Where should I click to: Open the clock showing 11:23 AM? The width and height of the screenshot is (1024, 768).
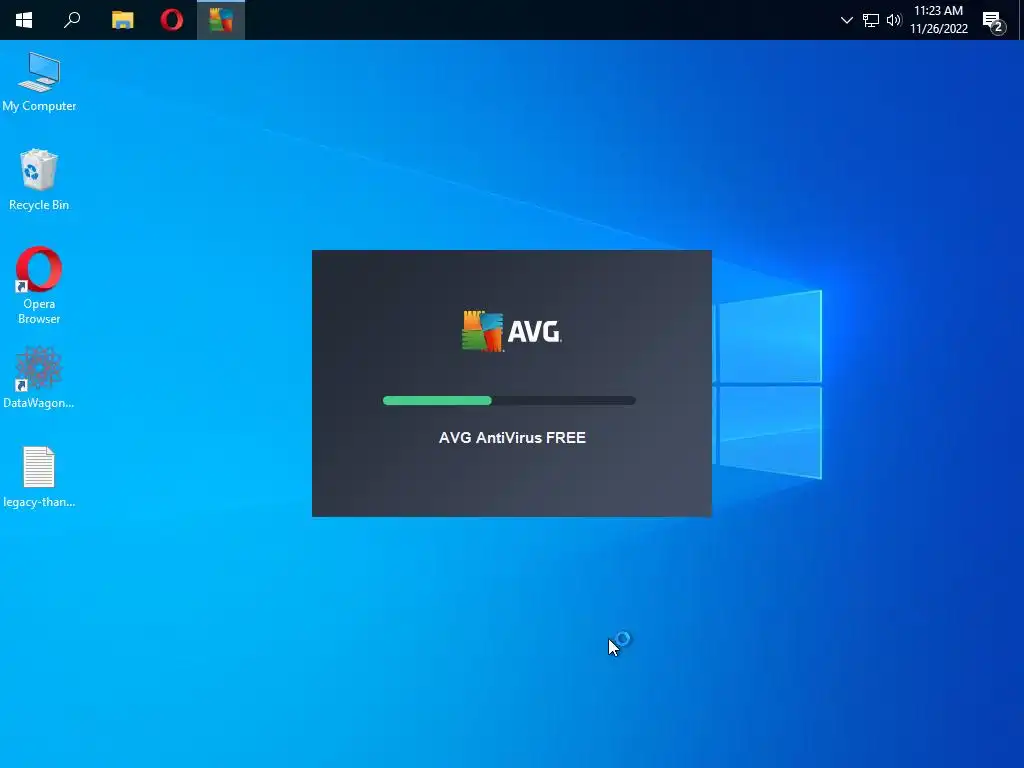pos(938,11)
